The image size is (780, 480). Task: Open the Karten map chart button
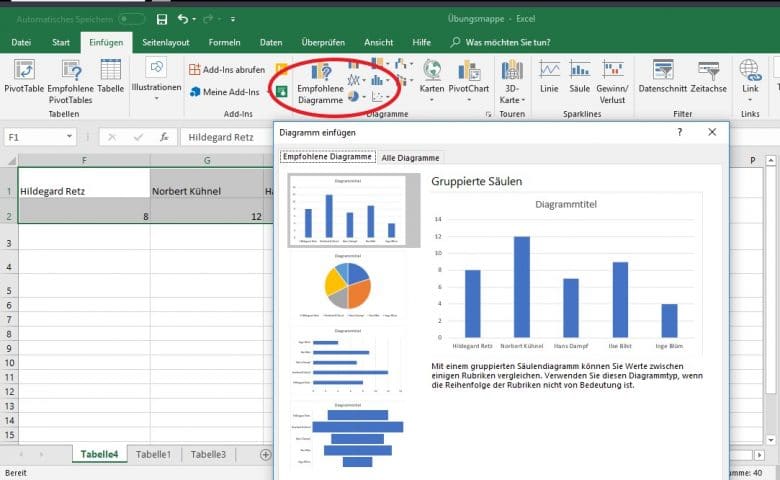[432, 80]
